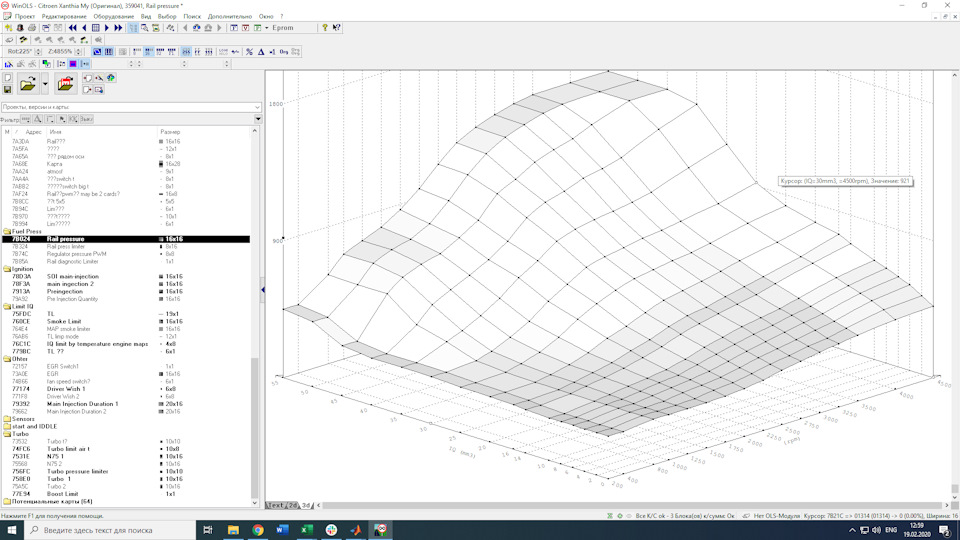960x540 pixels.
Task: Expand the Sensors folder
Action: (x=7, y=419)
